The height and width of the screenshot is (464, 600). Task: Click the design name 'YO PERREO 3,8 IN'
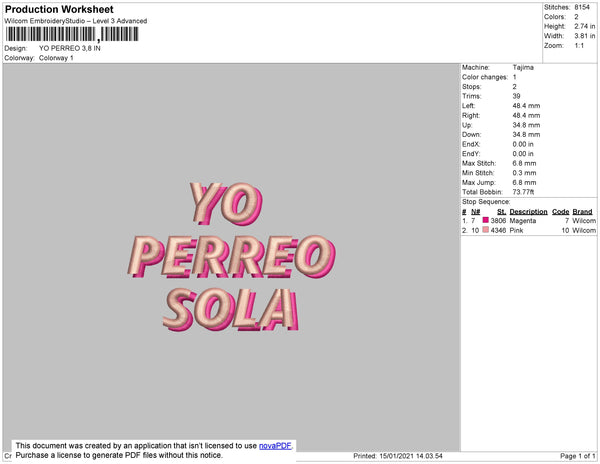70,48
